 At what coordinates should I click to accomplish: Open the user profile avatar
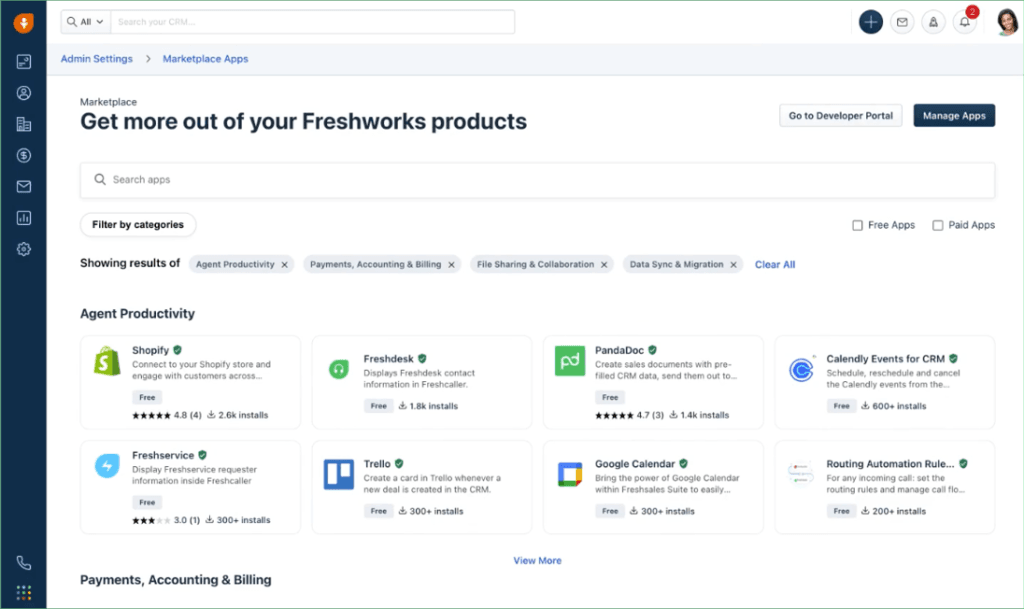click(x=1007, y=22)
